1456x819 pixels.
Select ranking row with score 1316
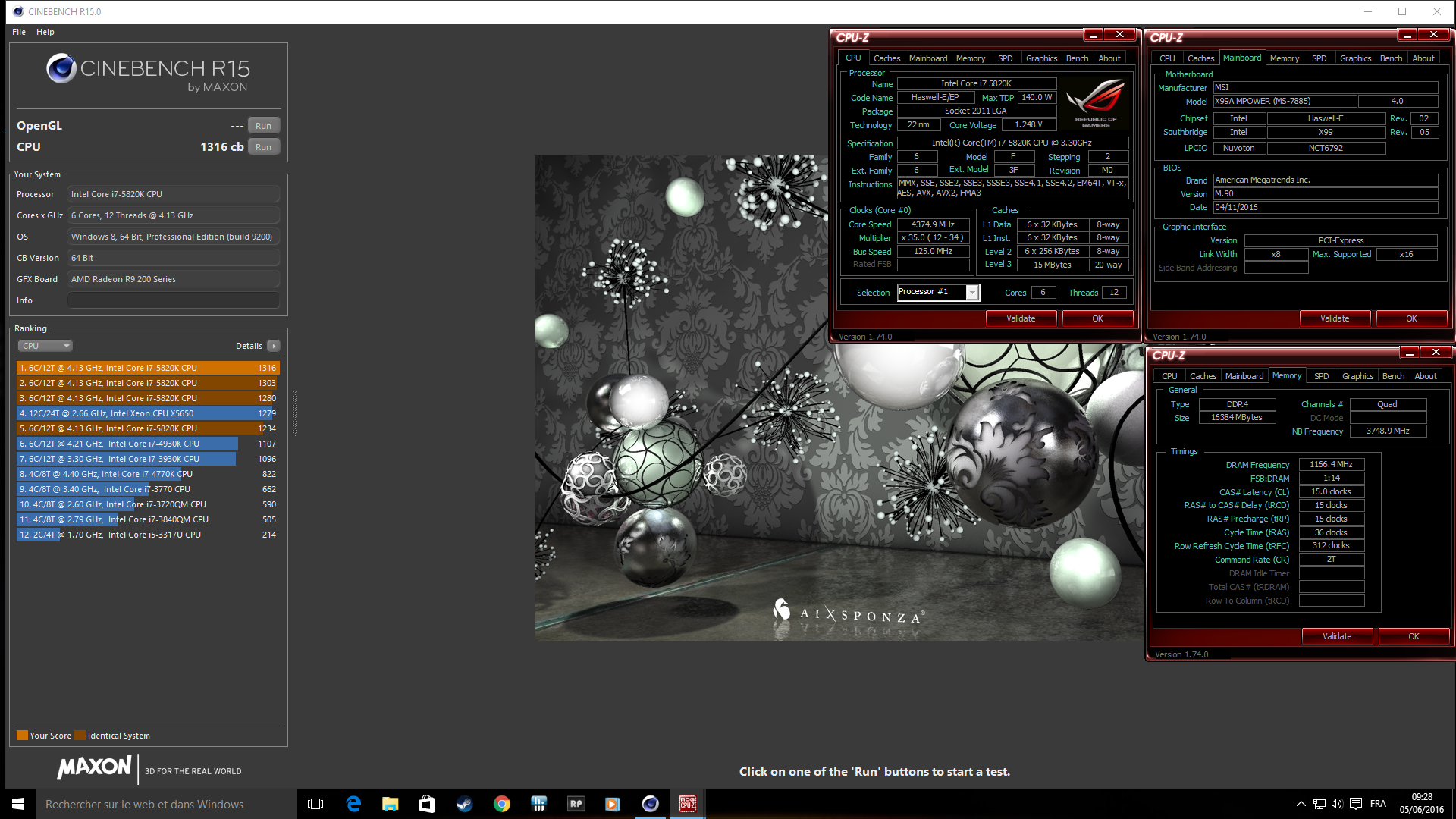[x=148, y=368]
